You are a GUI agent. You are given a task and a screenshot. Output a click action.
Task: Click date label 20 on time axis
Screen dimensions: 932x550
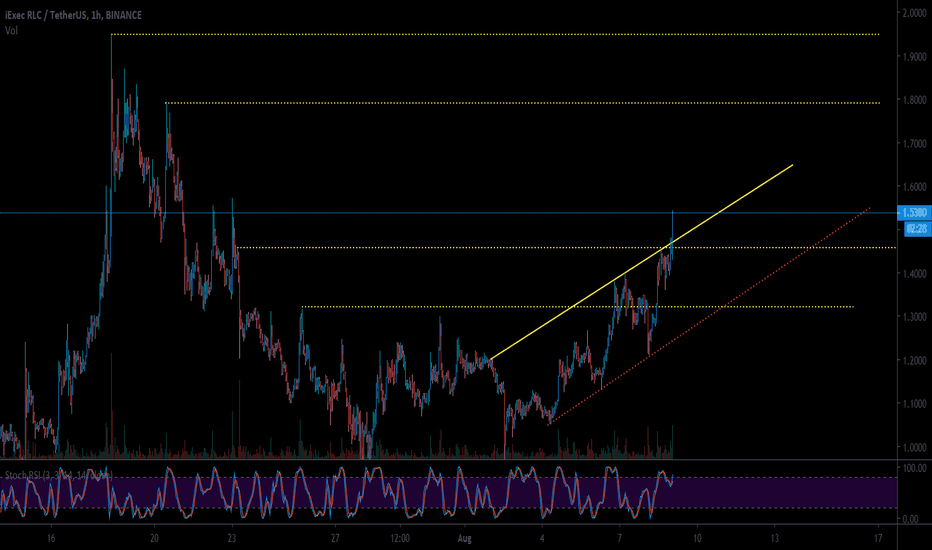click(x=155, y=539)
